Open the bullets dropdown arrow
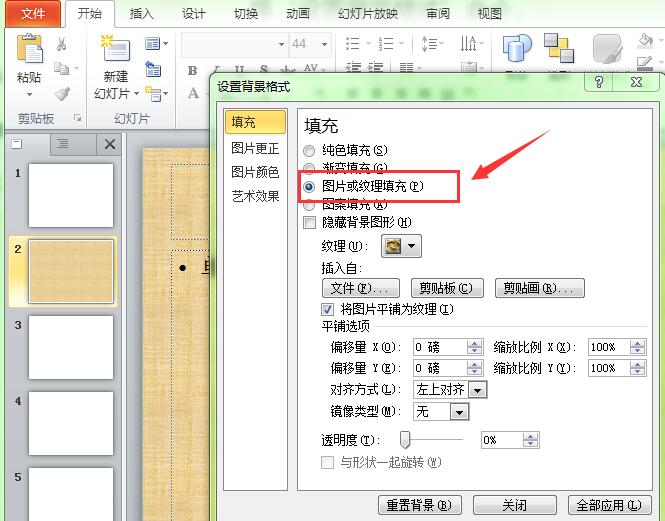Viewport: 665px width, 521px height. 368,43
